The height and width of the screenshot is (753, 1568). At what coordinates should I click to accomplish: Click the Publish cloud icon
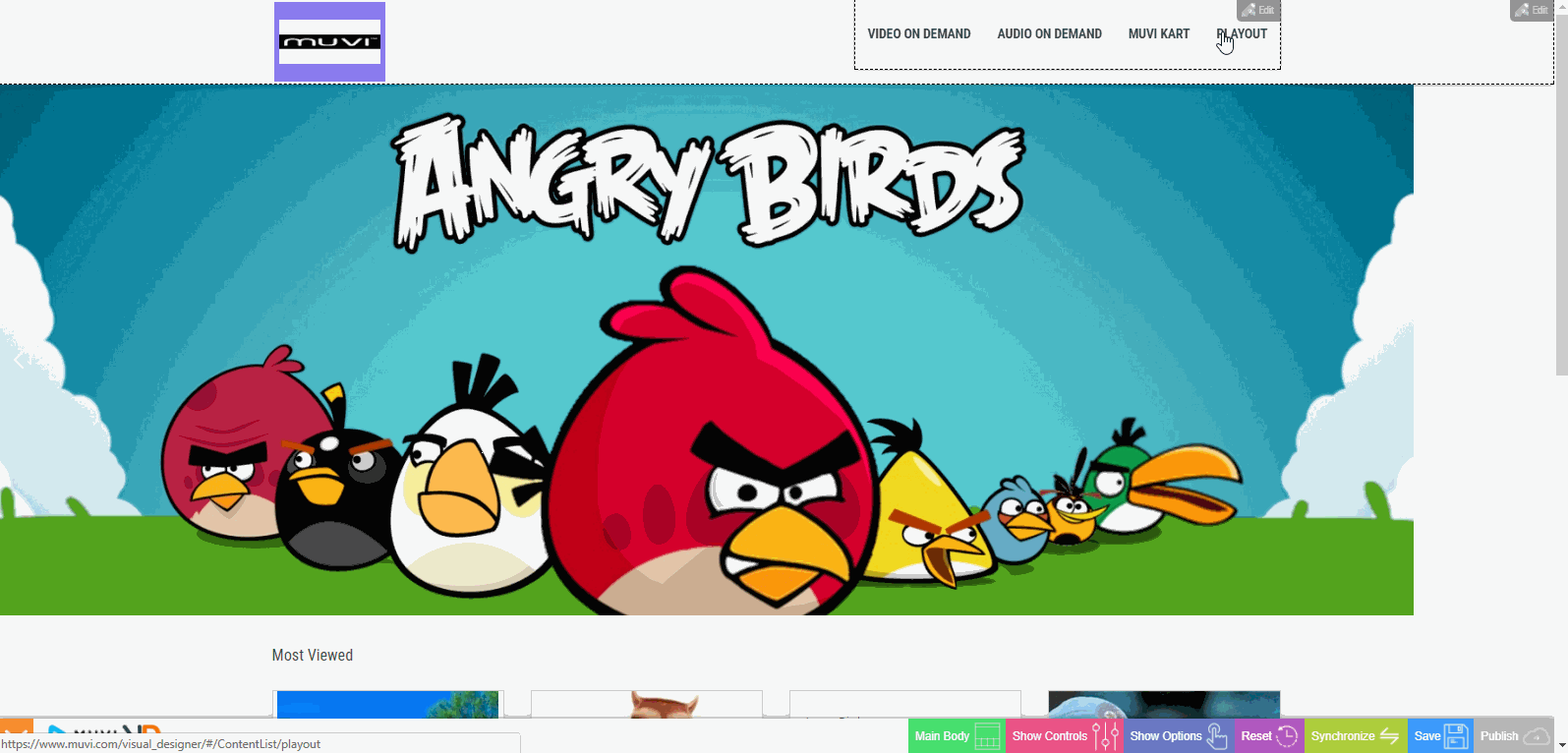1537,736
